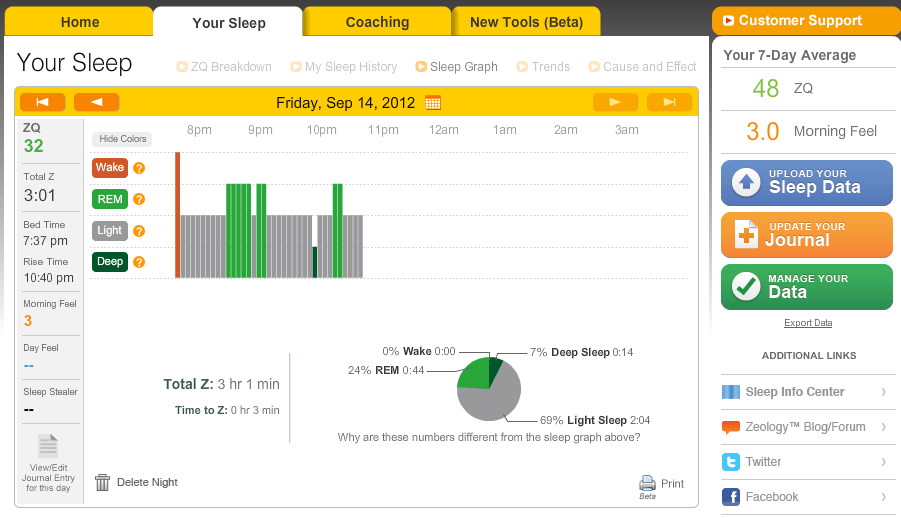Viewport: 901px width, 518px height.
Task: Open the calendar date picker icon
Action: 433,103
